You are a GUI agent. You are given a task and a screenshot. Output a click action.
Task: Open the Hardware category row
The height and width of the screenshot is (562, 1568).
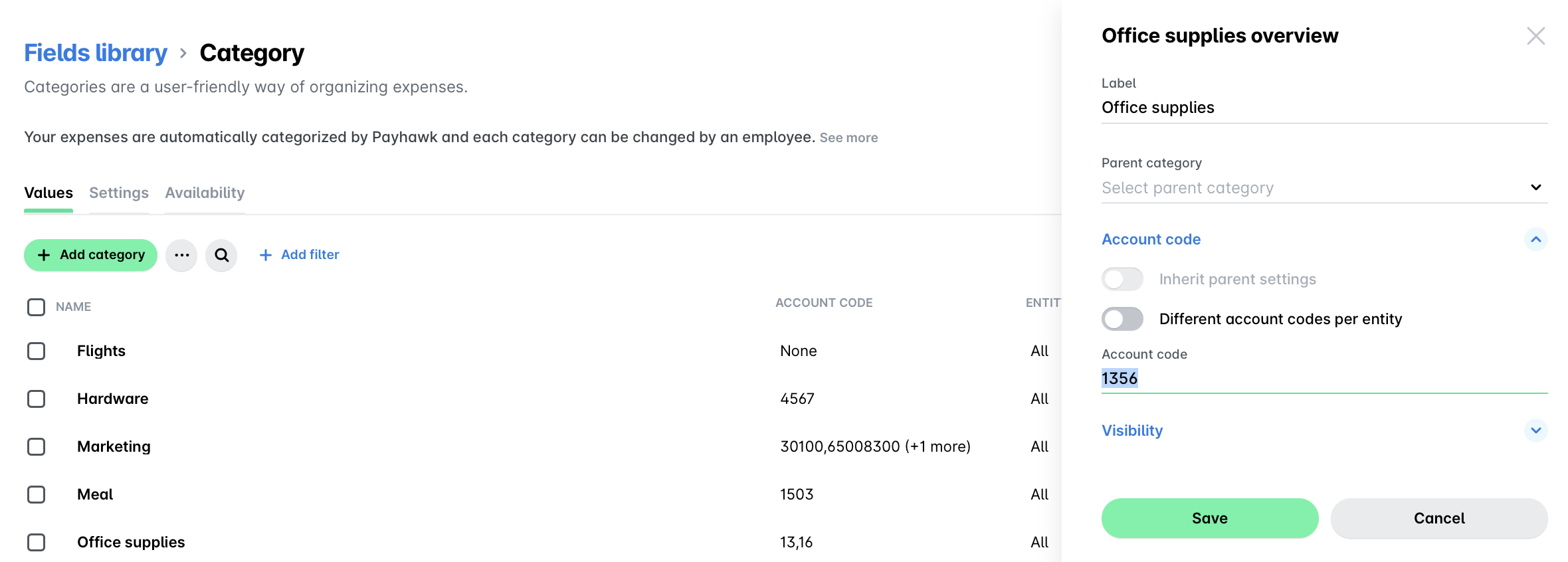[112, 399]
